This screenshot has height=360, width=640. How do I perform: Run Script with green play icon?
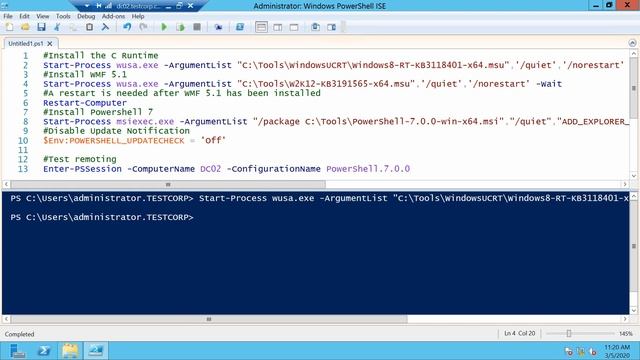pos(164,27)
